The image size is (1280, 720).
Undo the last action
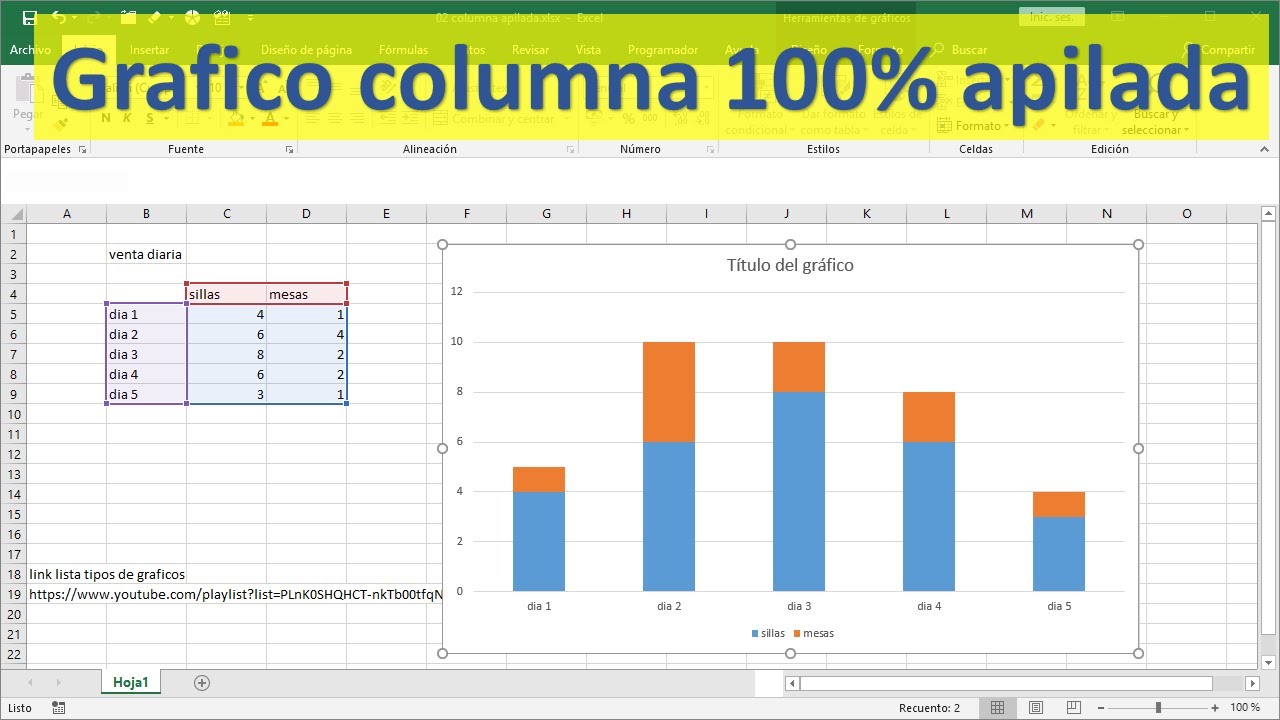58,17
